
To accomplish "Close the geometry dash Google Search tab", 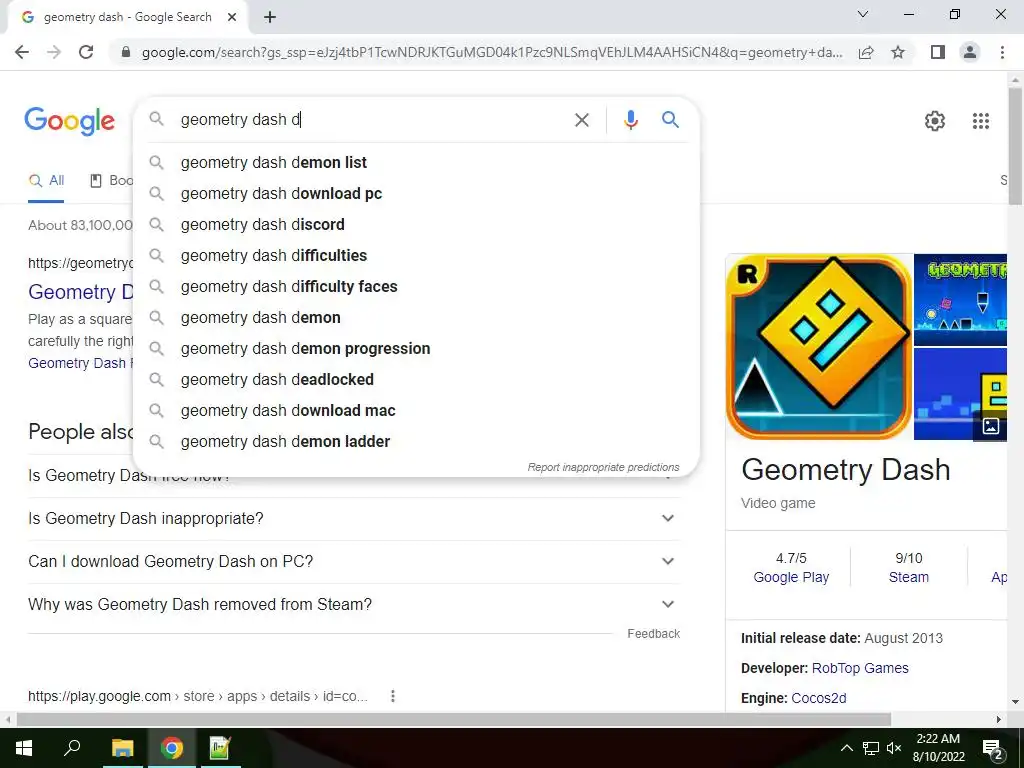I will coord(231,18).
